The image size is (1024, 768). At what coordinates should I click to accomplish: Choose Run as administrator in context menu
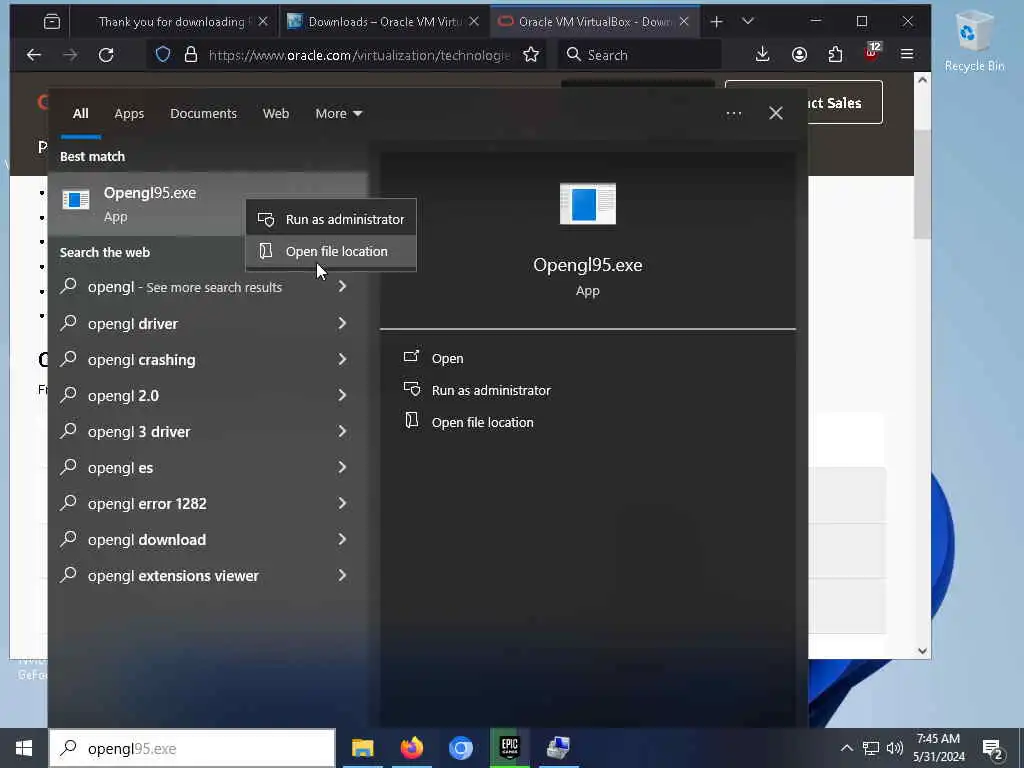click(330, 219)
